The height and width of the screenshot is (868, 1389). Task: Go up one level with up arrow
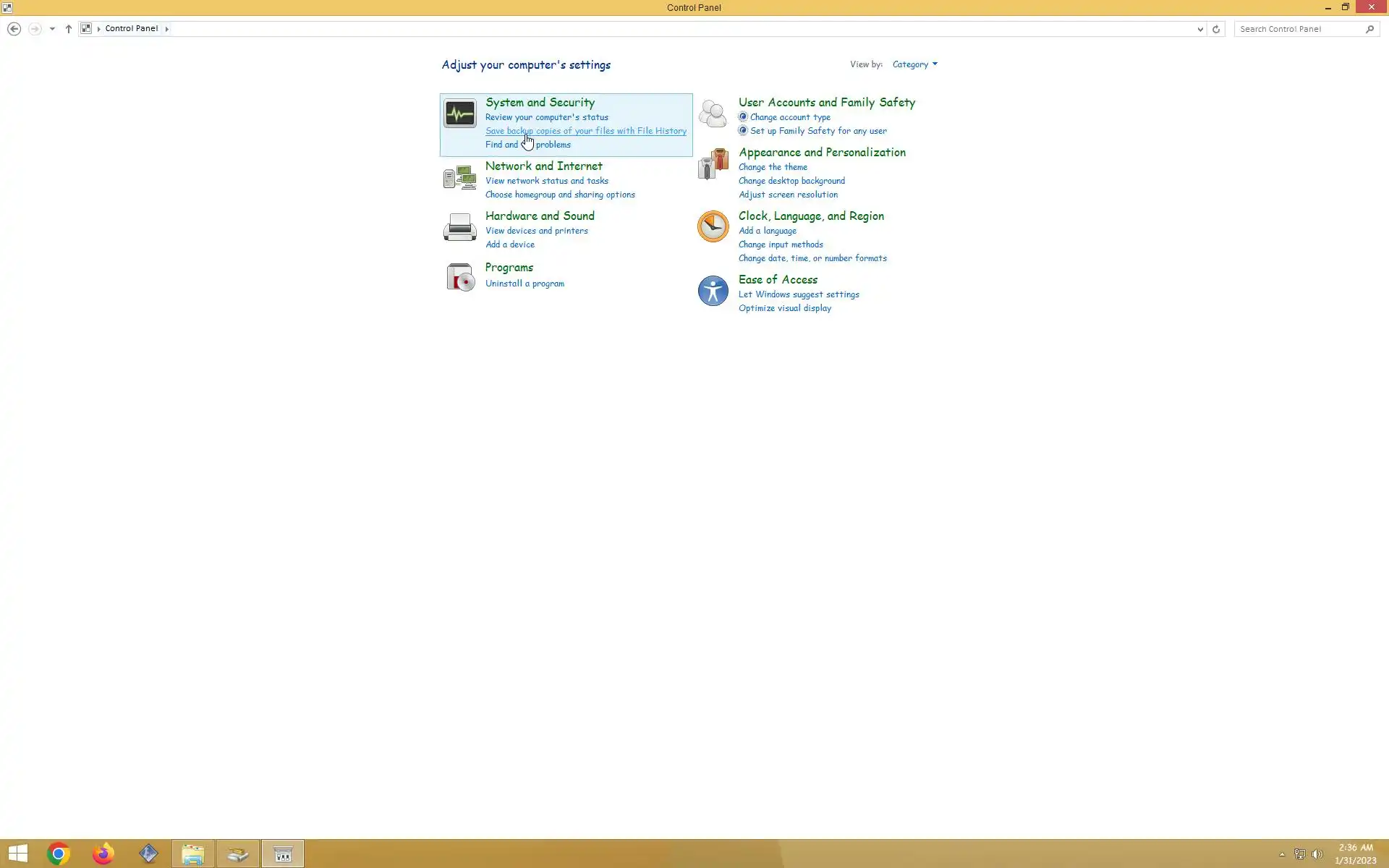[x=69, y=29]
